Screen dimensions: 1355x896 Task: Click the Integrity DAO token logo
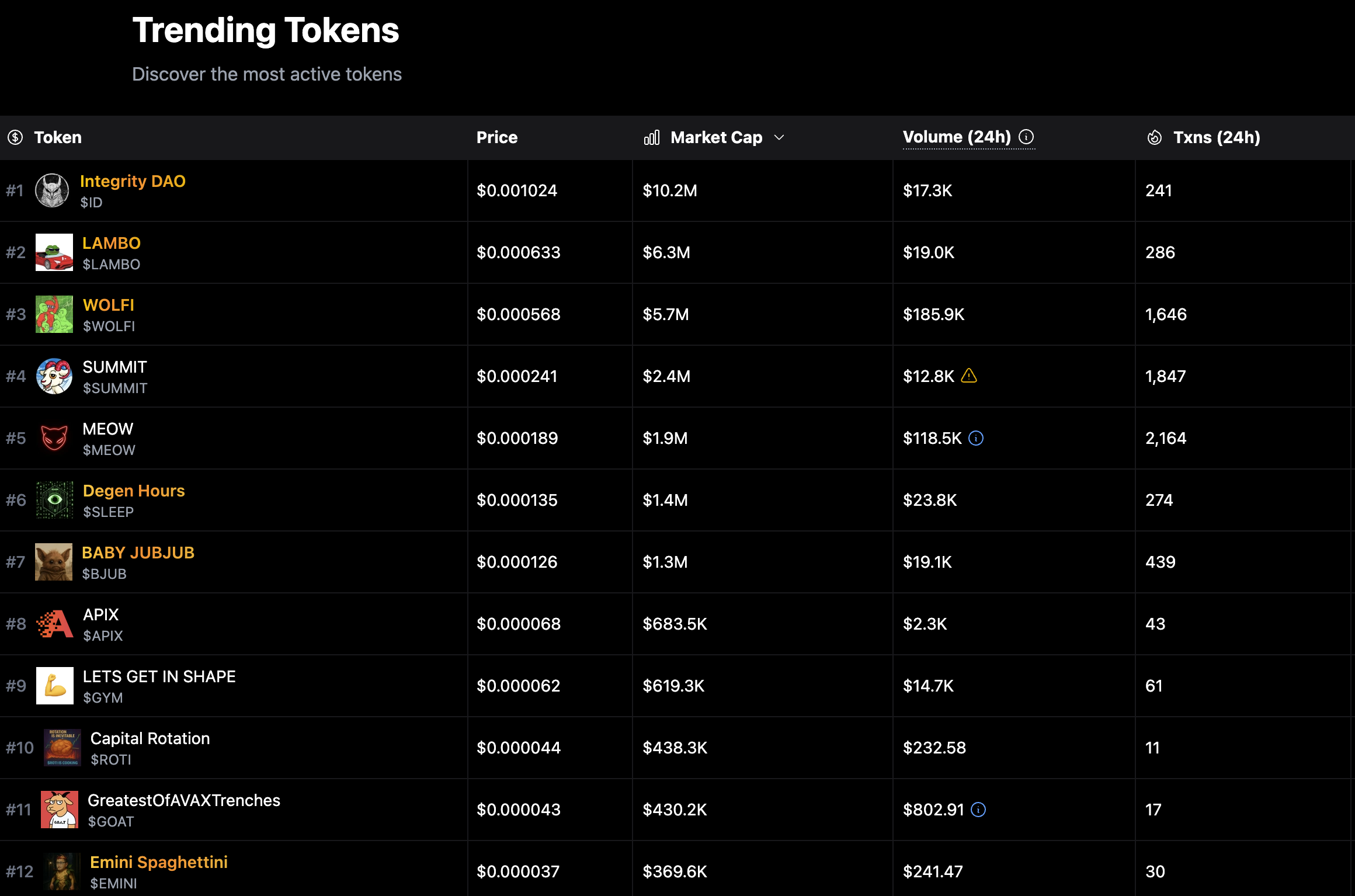(x=52, y=190)
